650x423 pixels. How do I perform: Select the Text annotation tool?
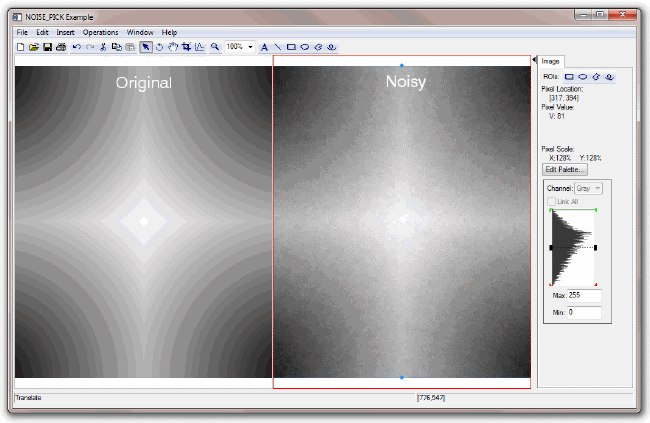264,47
